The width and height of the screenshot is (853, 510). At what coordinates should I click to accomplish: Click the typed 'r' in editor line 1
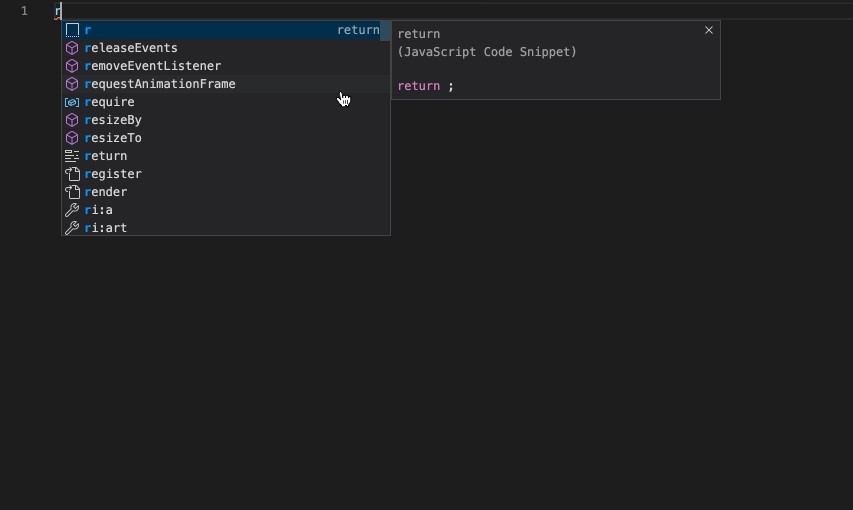coord(58,11)
